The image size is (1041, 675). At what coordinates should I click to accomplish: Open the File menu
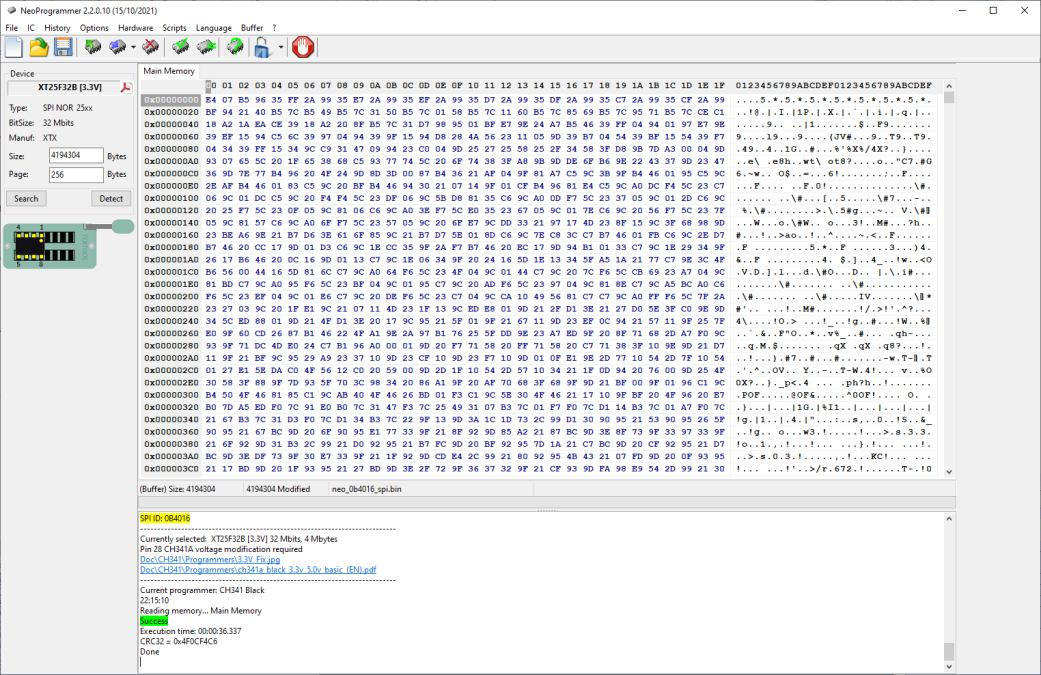pyautogui.click(x=12, y=28)
